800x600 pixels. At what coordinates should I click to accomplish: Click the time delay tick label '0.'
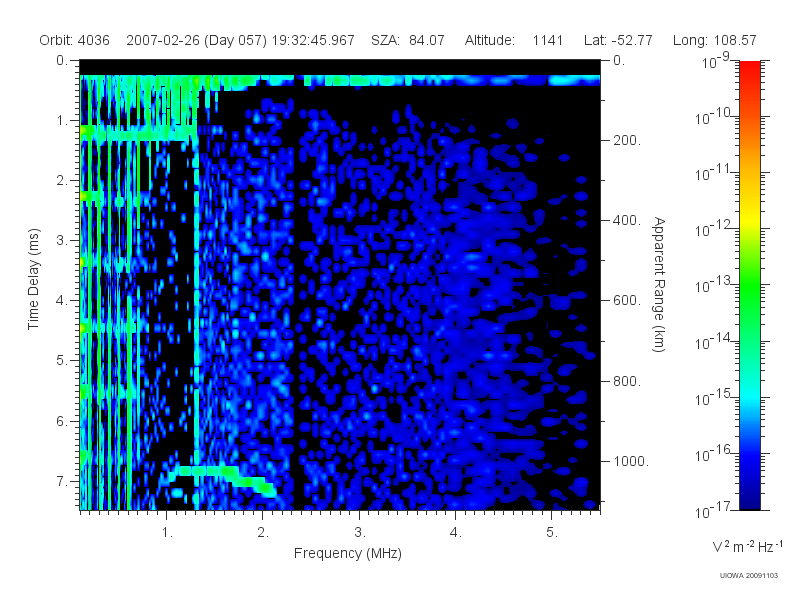click(x=62, y=60)
